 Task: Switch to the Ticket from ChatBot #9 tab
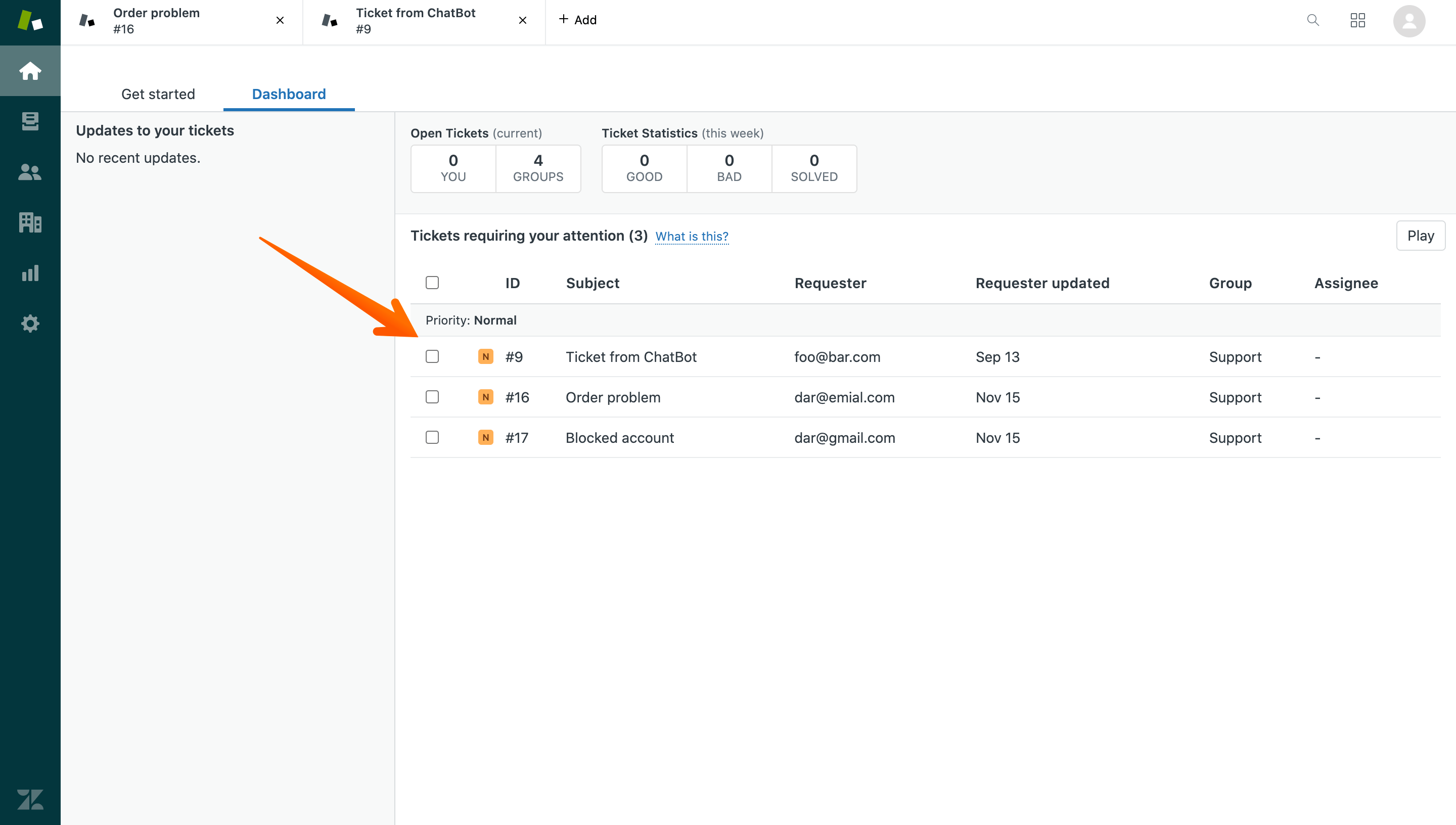coord(424,22)
